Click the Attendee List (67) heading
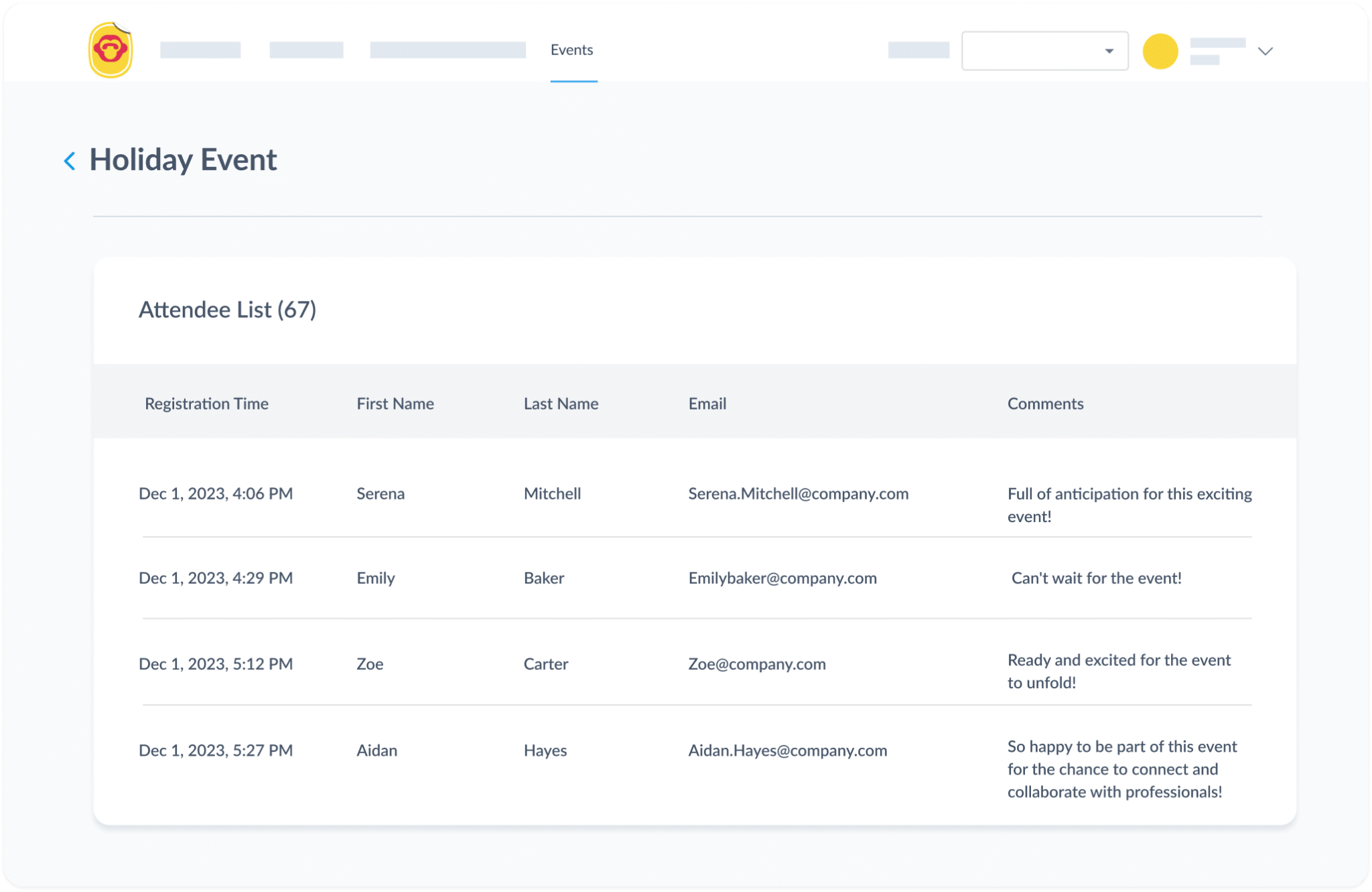 click(228, 310)
